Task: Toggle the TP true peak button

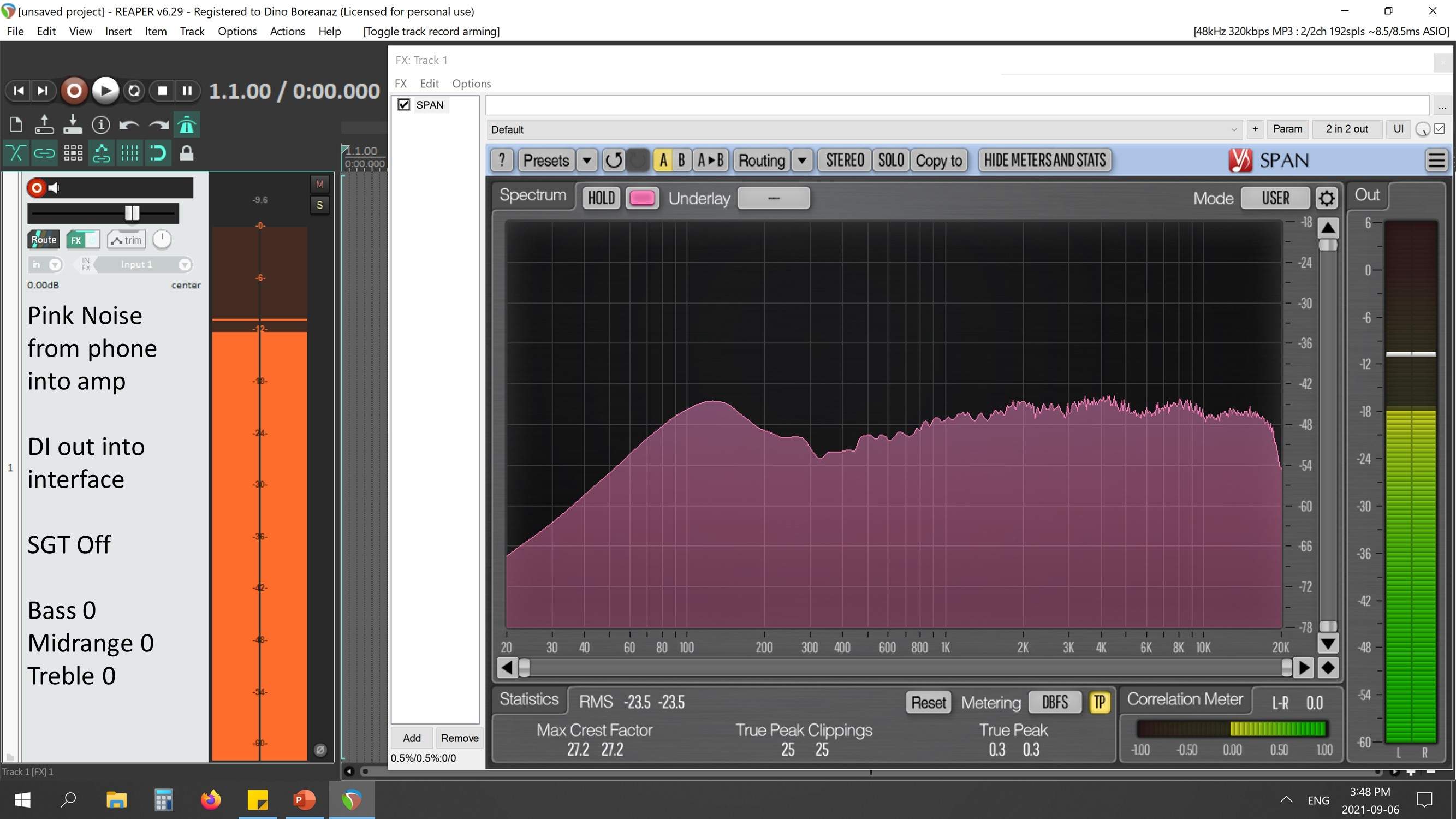Action: [x=1100, y=702]
